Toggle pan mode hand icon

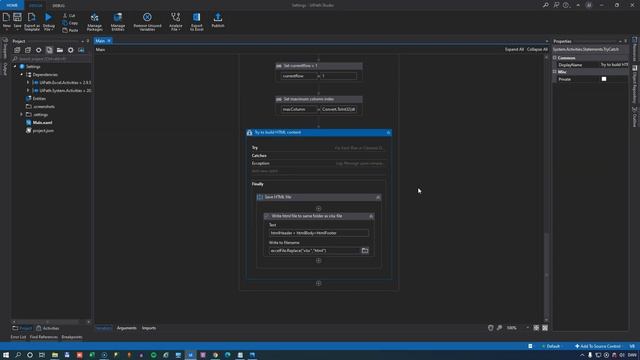pos(490,328)
